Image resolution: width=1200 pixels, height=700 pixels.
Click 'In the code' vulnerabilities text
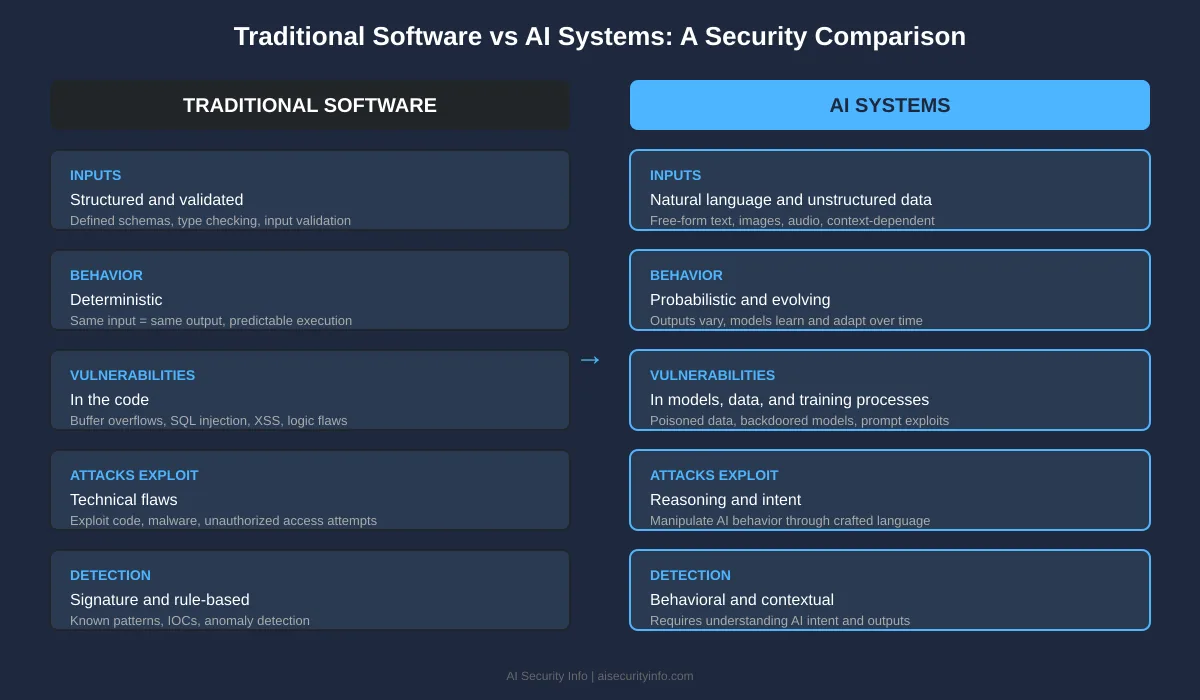pos(110,400)
